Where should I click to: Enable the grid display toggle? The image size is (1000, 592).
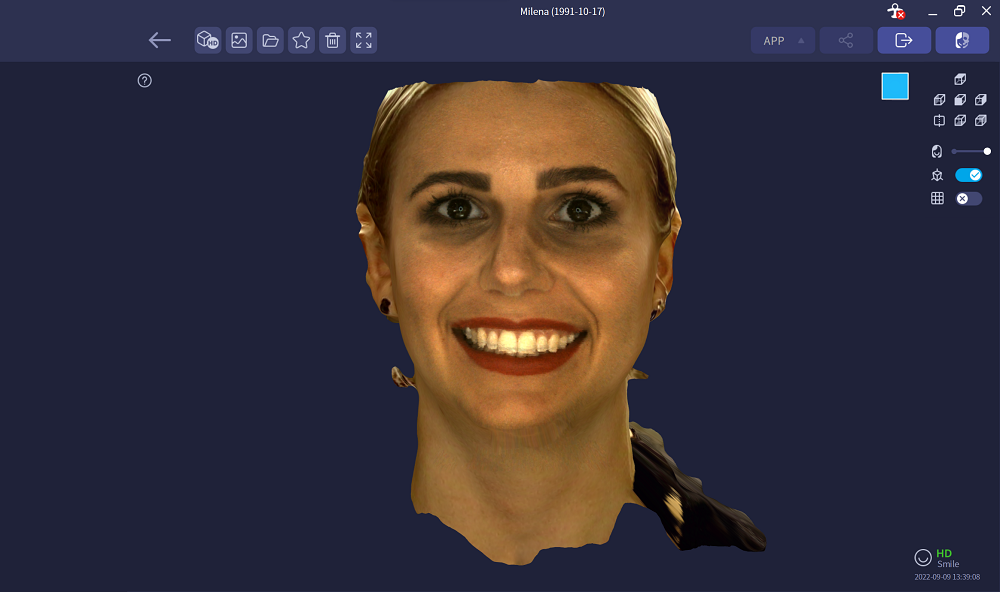pyautogui.click(x=968, y=198)
